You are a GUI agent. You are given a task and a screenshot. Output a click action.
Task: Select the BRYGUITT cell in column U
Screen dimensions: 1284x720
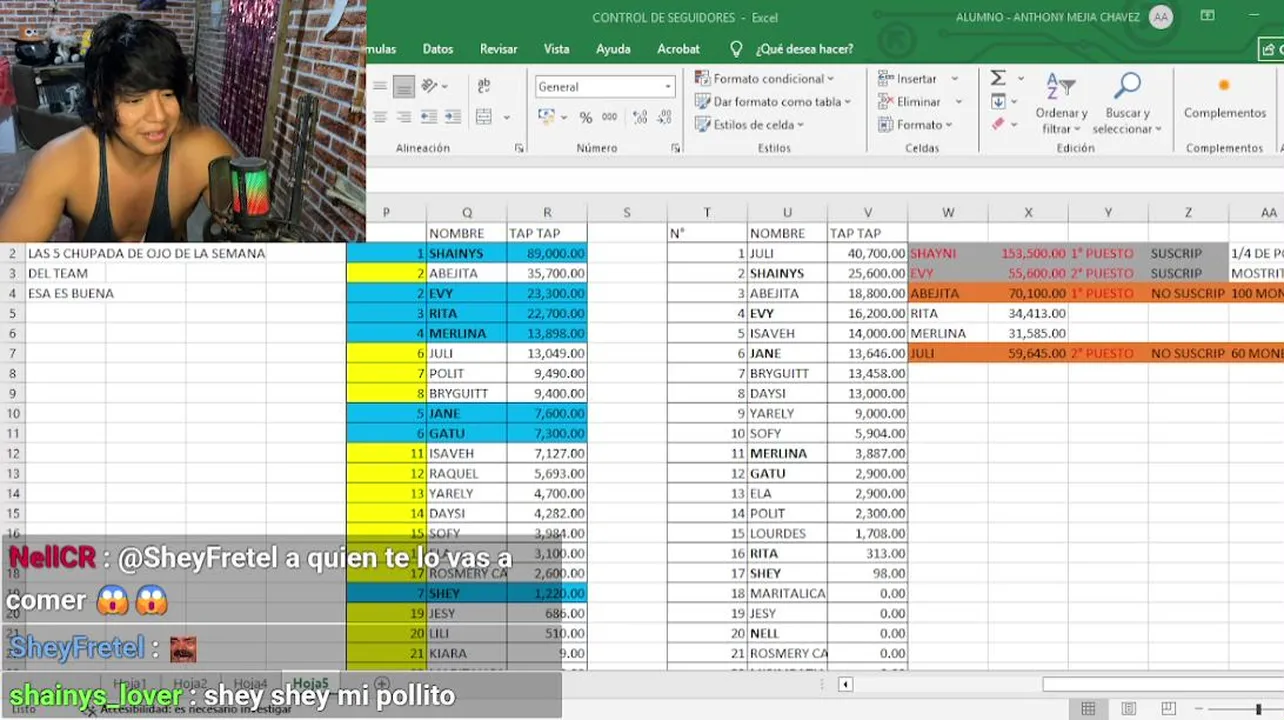click(x=787, y=373)
